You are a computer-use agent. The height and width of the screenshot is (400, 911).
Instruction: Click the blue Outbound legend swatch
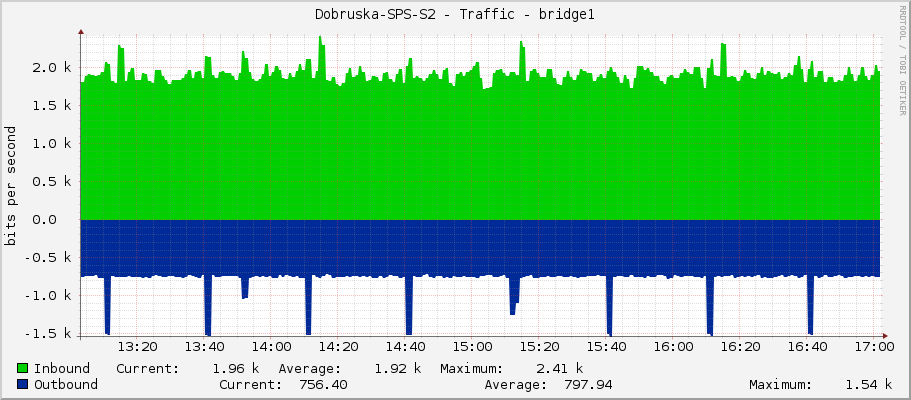pos(23,384)
